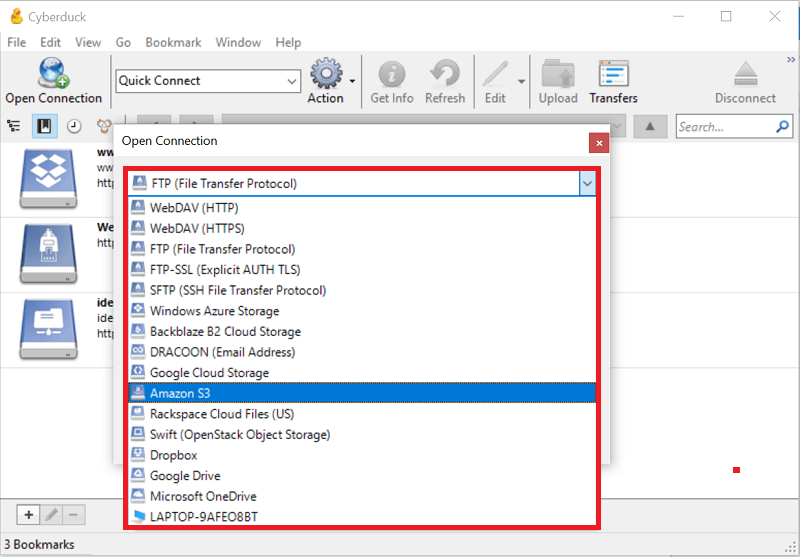800x557 pixels.
Task: Open the Edit menu
Action: coord(51,42)
